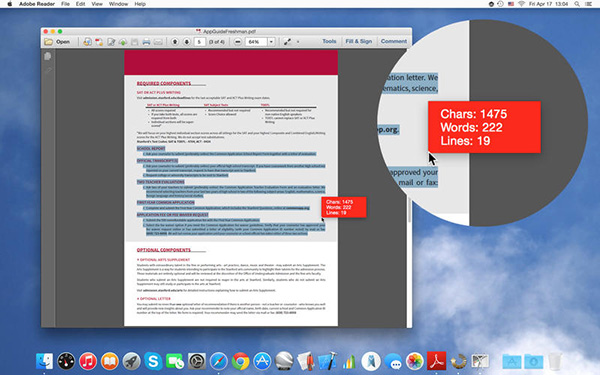The height and width of the screenshot is (375, 600).
Task: Click the OPTIONAL COMPONENTS heading
Action: click(x=164, y=250)
